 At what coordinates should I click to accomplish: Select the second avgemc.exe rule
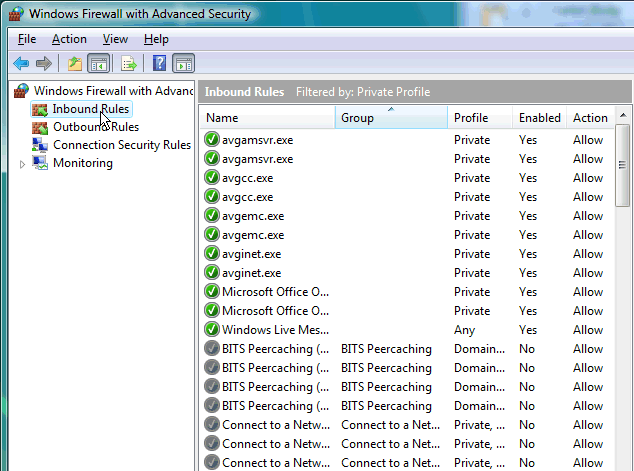pyautogui.click(x=253, y=235)
